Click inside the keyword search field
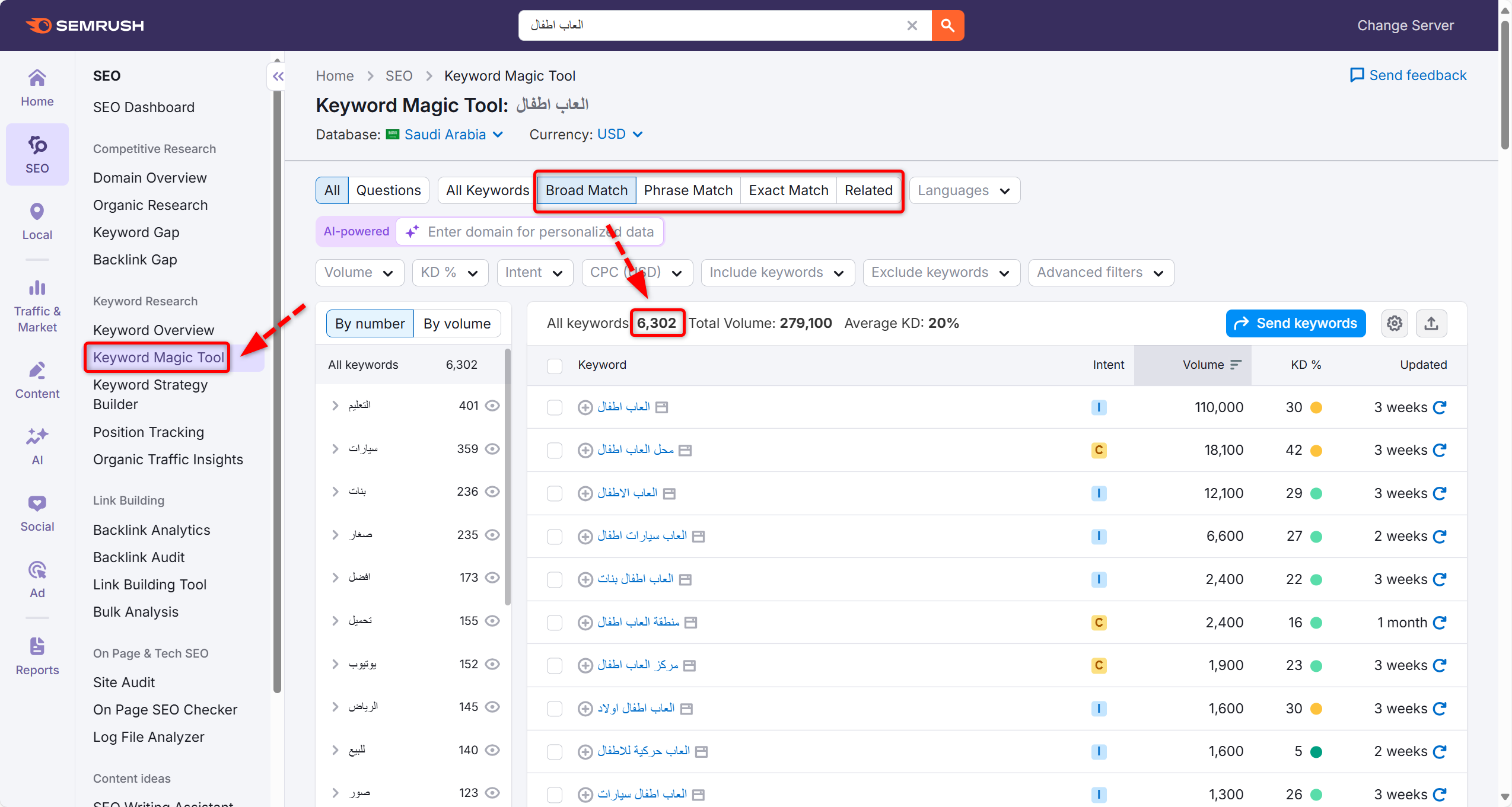Image resolution: width=1512 pixels, height=807 pixels. pos(712,25)
